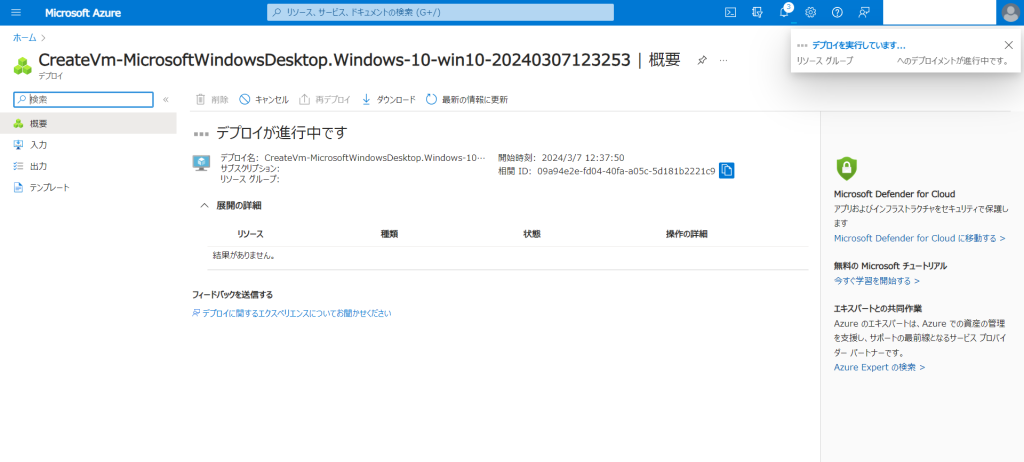Viewport: 1024px width, 462px height.
Task: Click Microsoft Azure brand in header
Action: 83,12
